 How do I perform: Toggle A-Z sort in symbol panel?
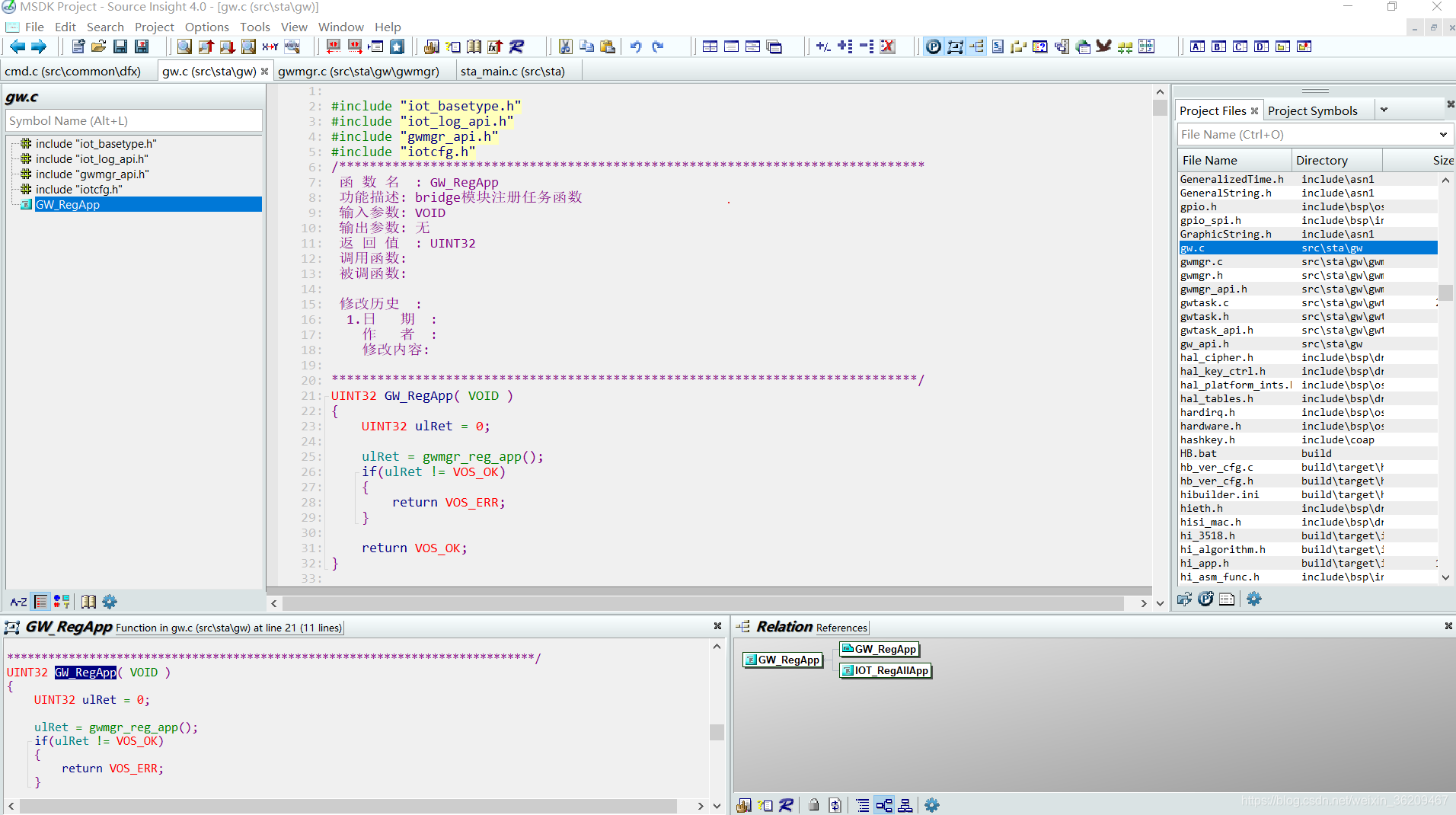tap(18, 602)
